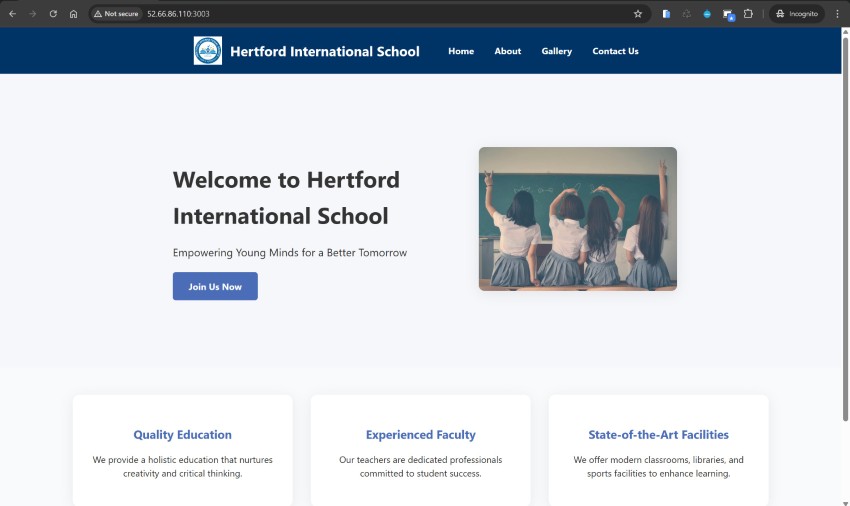Click the dedicated professionals description text

click(x=421, y=466)
